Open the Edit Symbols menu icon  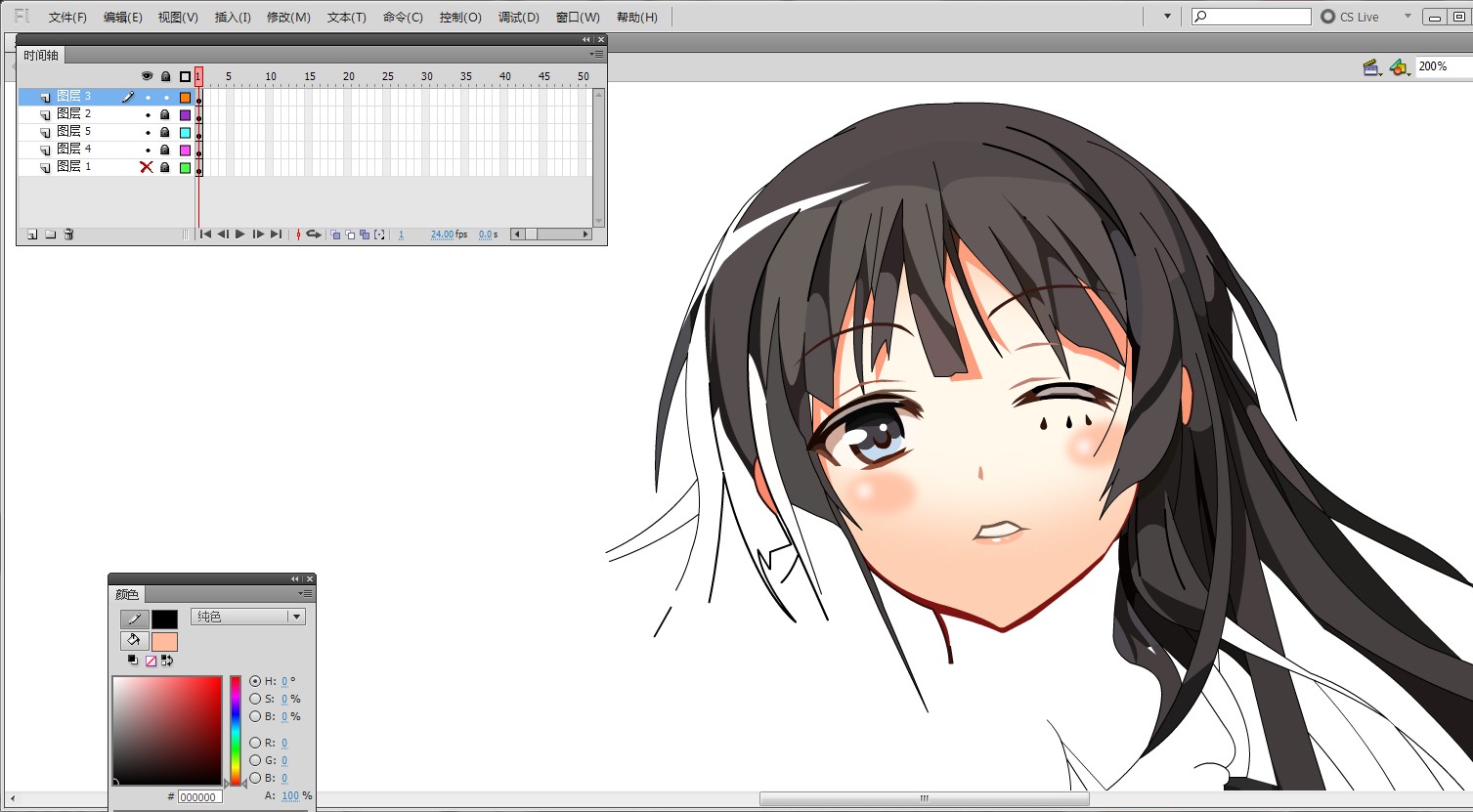[x=1400, y=67]
